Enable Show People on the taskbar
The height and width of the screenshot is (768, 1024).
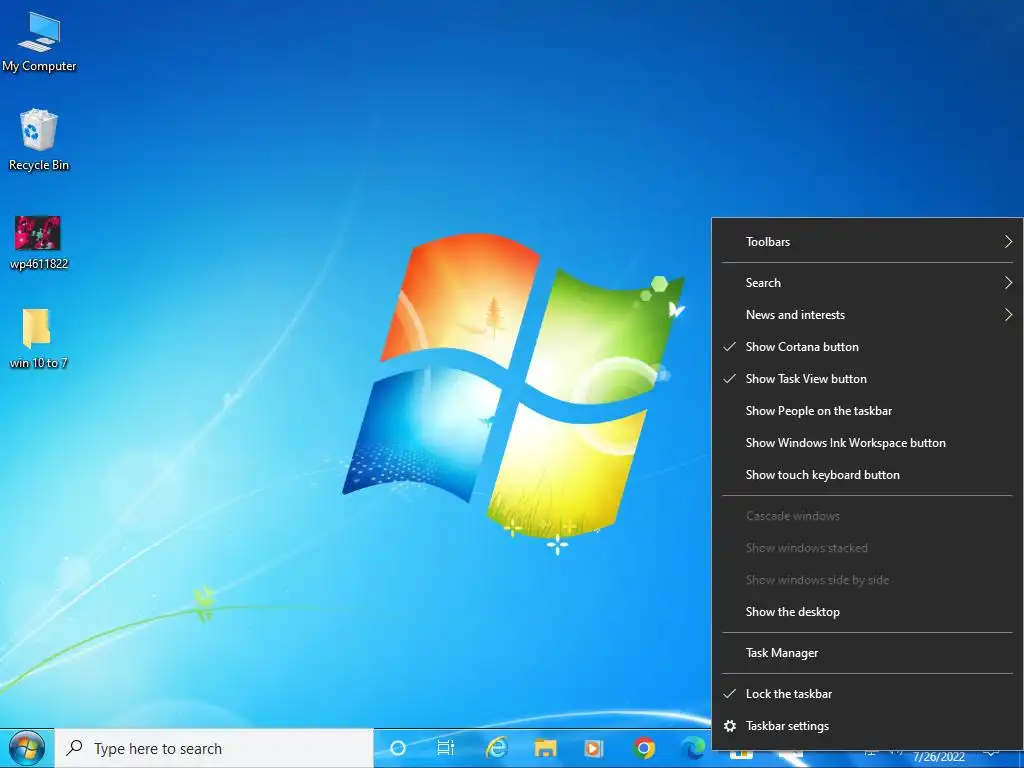tap(867, 411)
